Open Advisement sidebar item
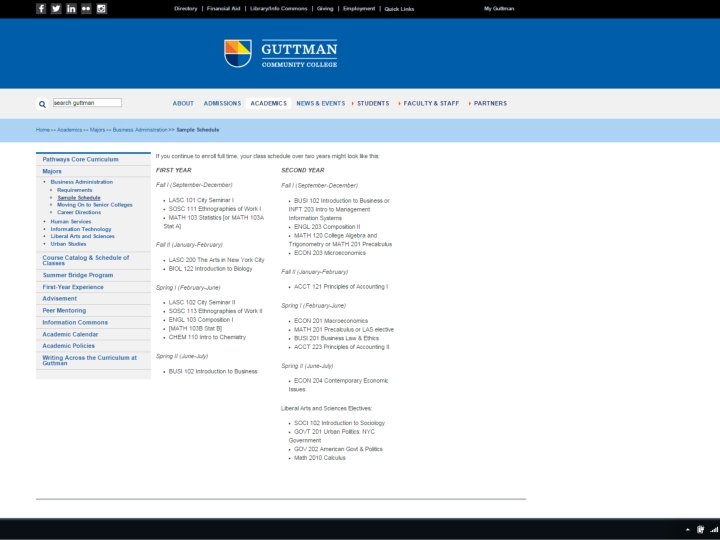The width and height of the screenshot is (720, 540). (60, 298)
